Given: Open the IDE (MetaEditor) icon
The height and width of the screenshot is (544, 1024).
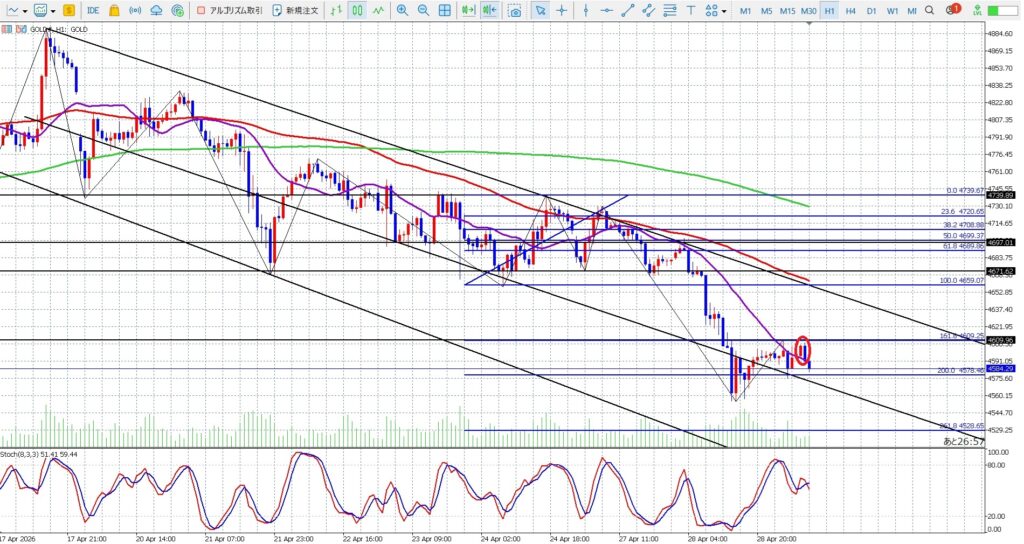Looking at the screenshot, I should coord(93,10).
